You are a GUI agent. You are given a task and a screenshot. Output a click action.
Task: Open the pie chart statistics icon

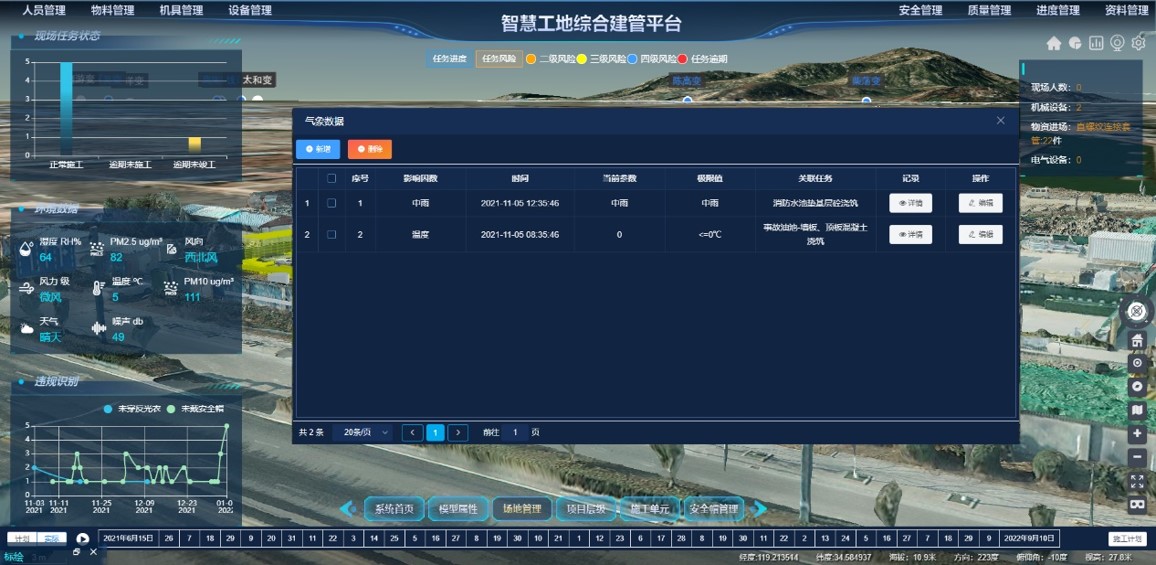[x=1075, y=43]
